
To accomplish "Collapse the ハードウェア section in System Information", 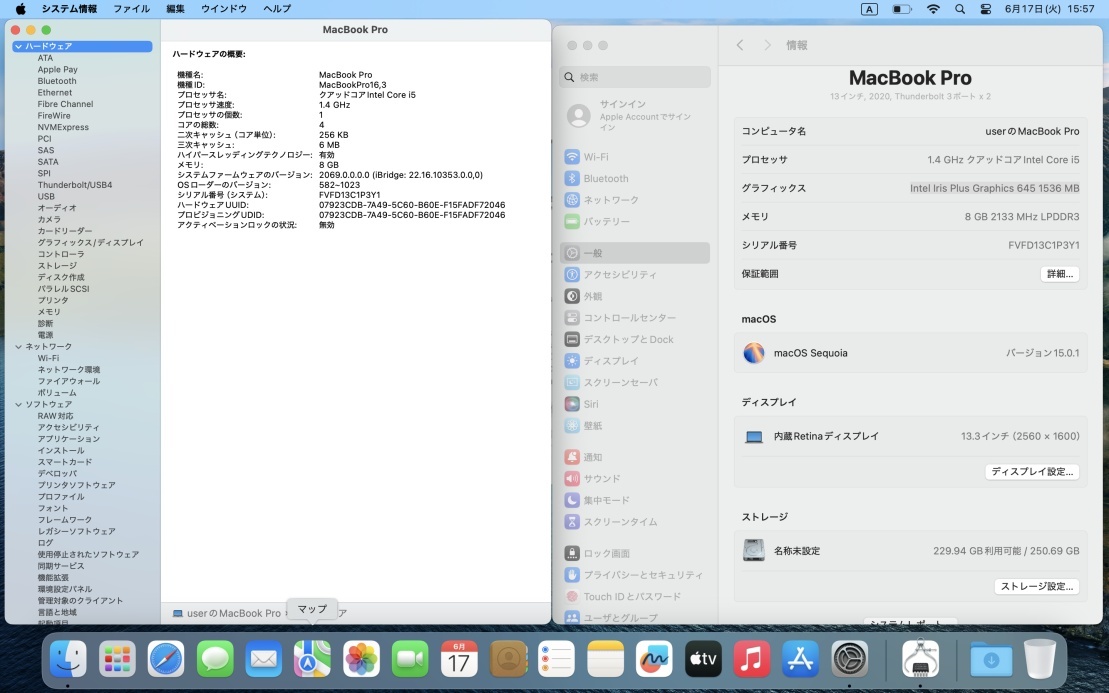I will click(x=18, y=47).
